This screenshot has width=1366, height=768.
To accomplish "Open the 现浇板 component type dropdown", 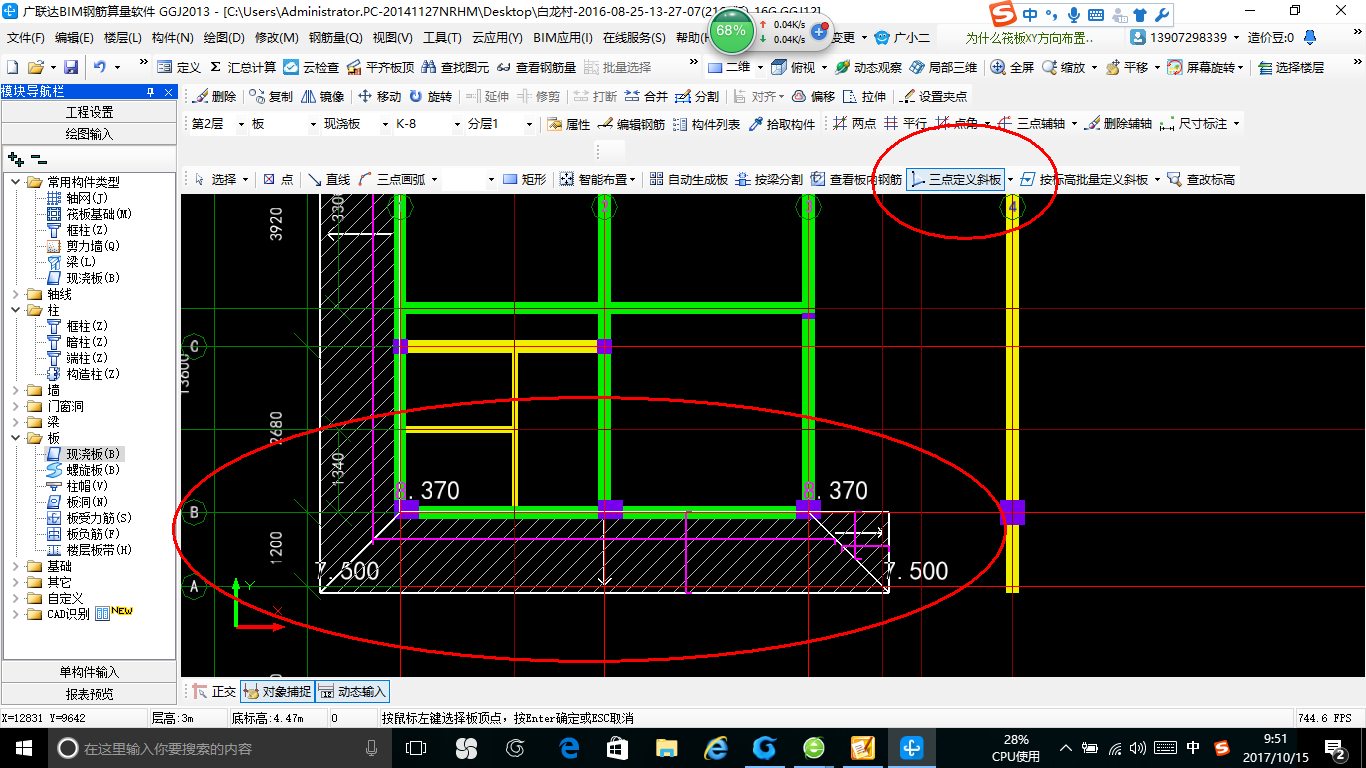I will [386, 124].
